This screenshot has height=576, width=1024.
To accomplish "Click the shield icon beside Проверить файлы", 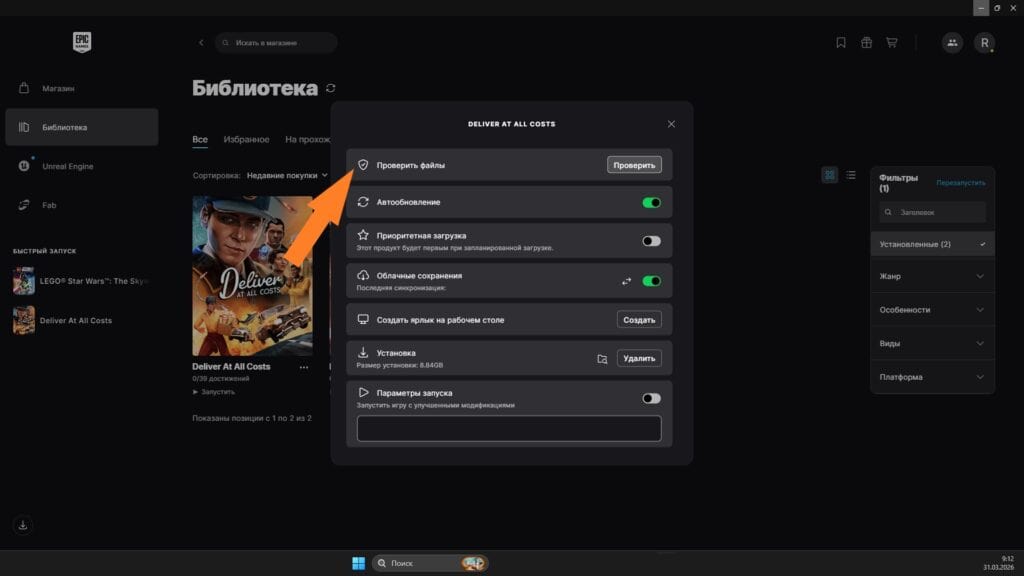I will (363, 165).
